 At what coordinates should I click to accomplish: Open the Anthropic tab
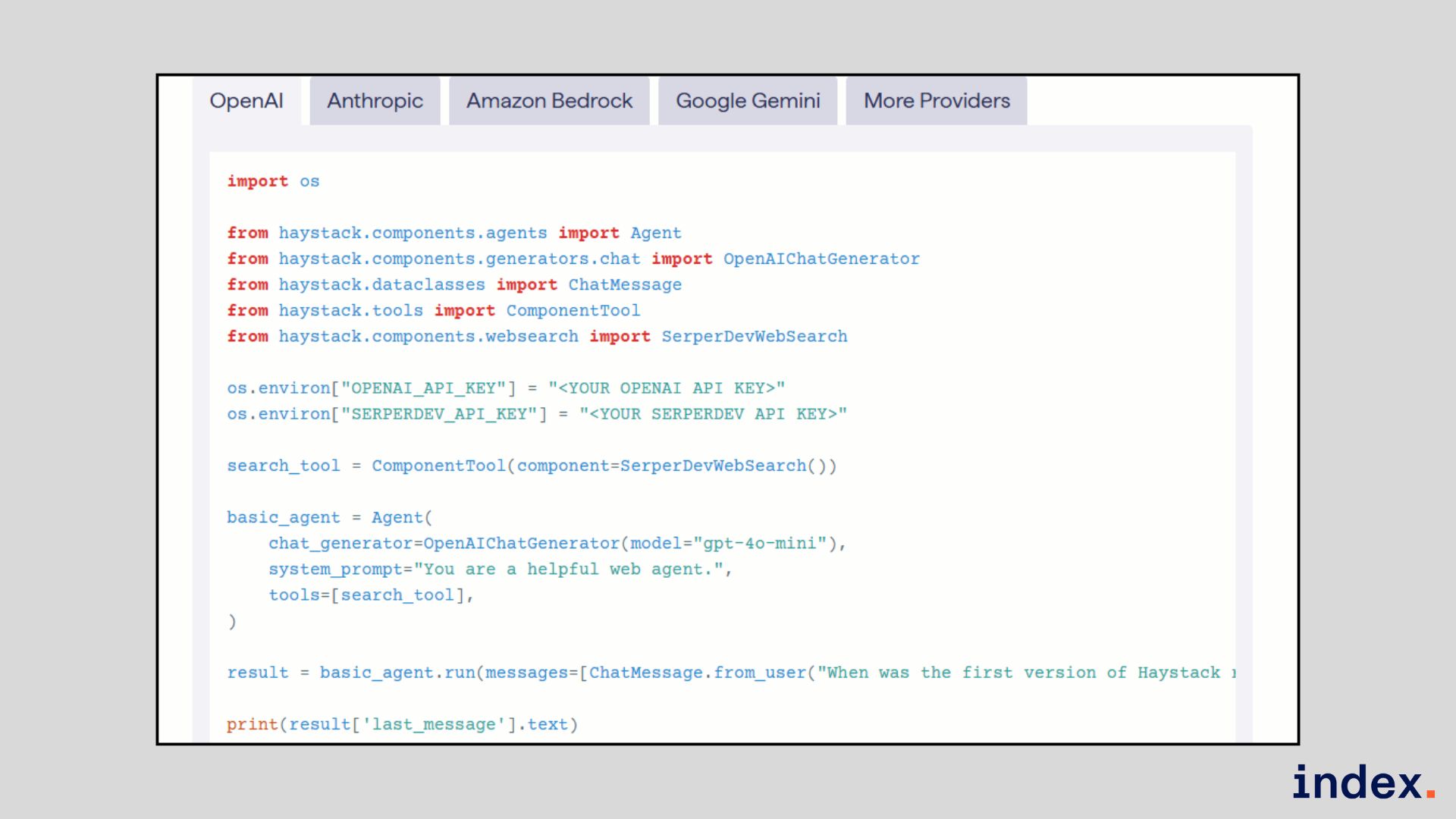click(x=375, y=101)
